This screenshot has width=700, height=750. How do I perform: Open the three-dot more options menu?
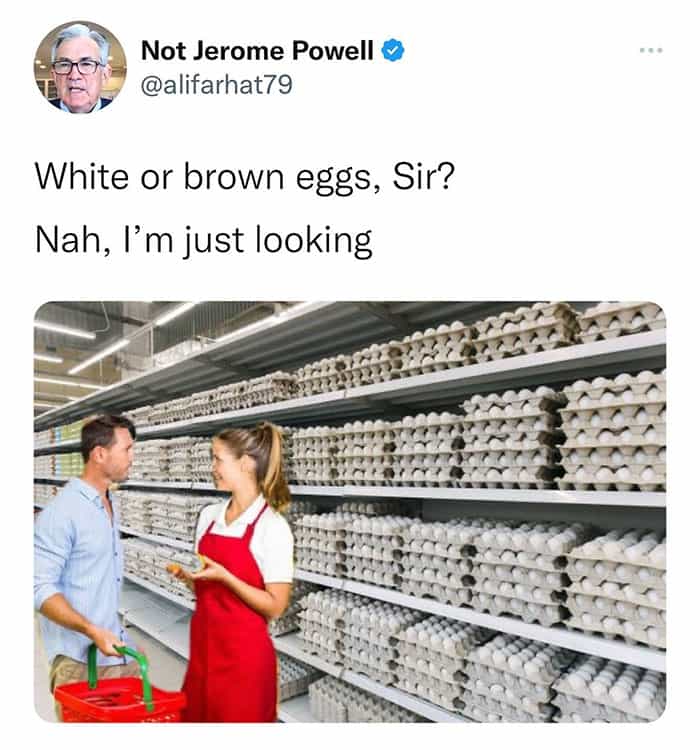(651, 50)
